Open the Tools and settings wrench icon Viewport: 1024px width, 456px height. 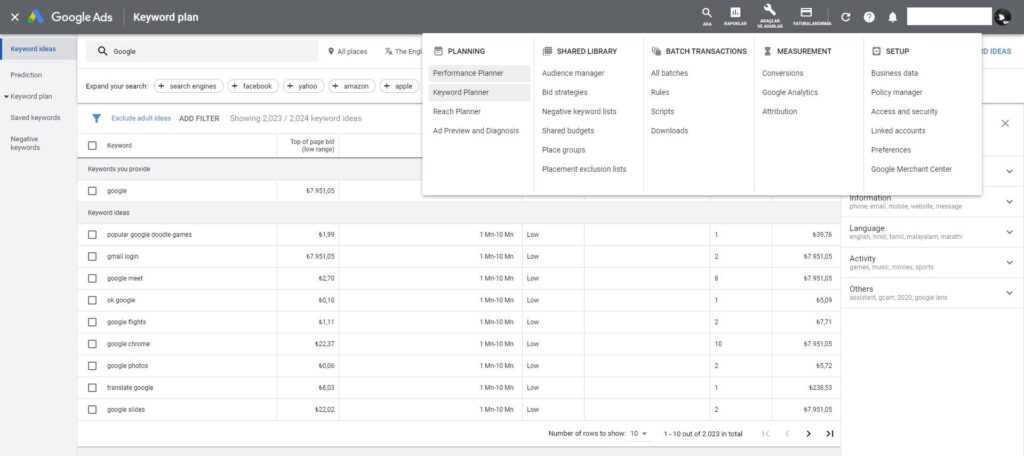(x=769, y=10)
